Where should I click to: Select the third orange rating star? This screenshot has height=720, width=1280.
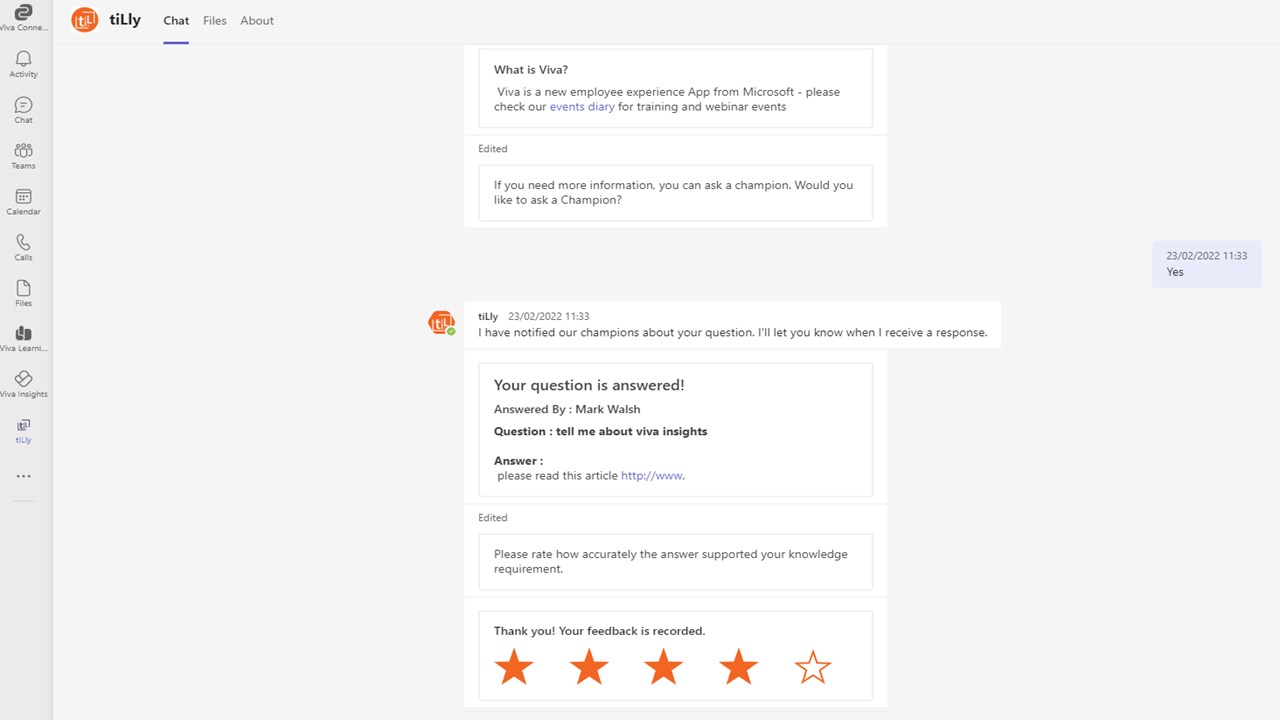coord(663,667)
